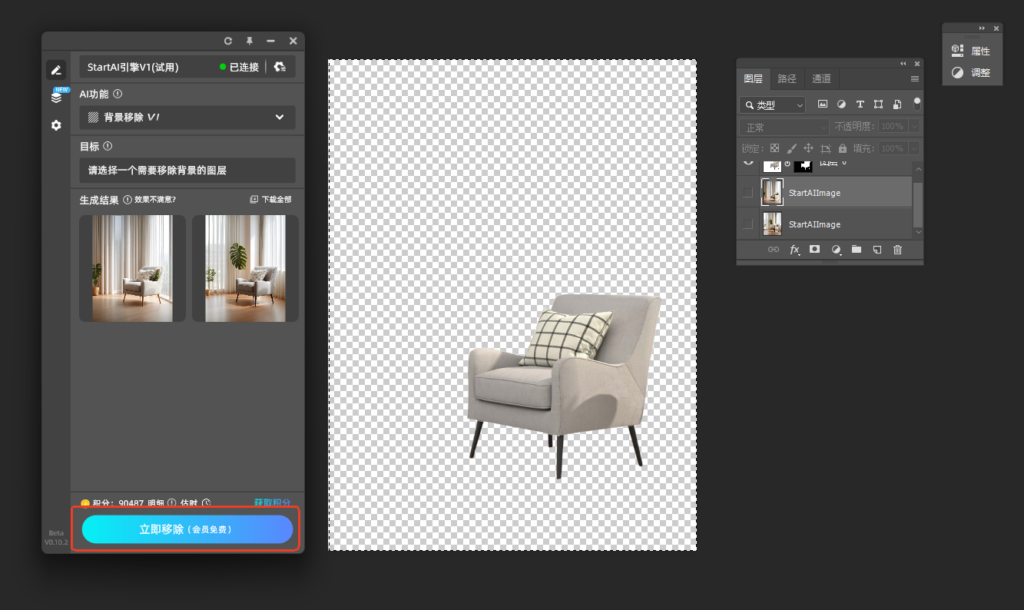Open the fx layer style menu
Image resolution: width=1024 pixels, height=610 pixels.
click(795, 249)
